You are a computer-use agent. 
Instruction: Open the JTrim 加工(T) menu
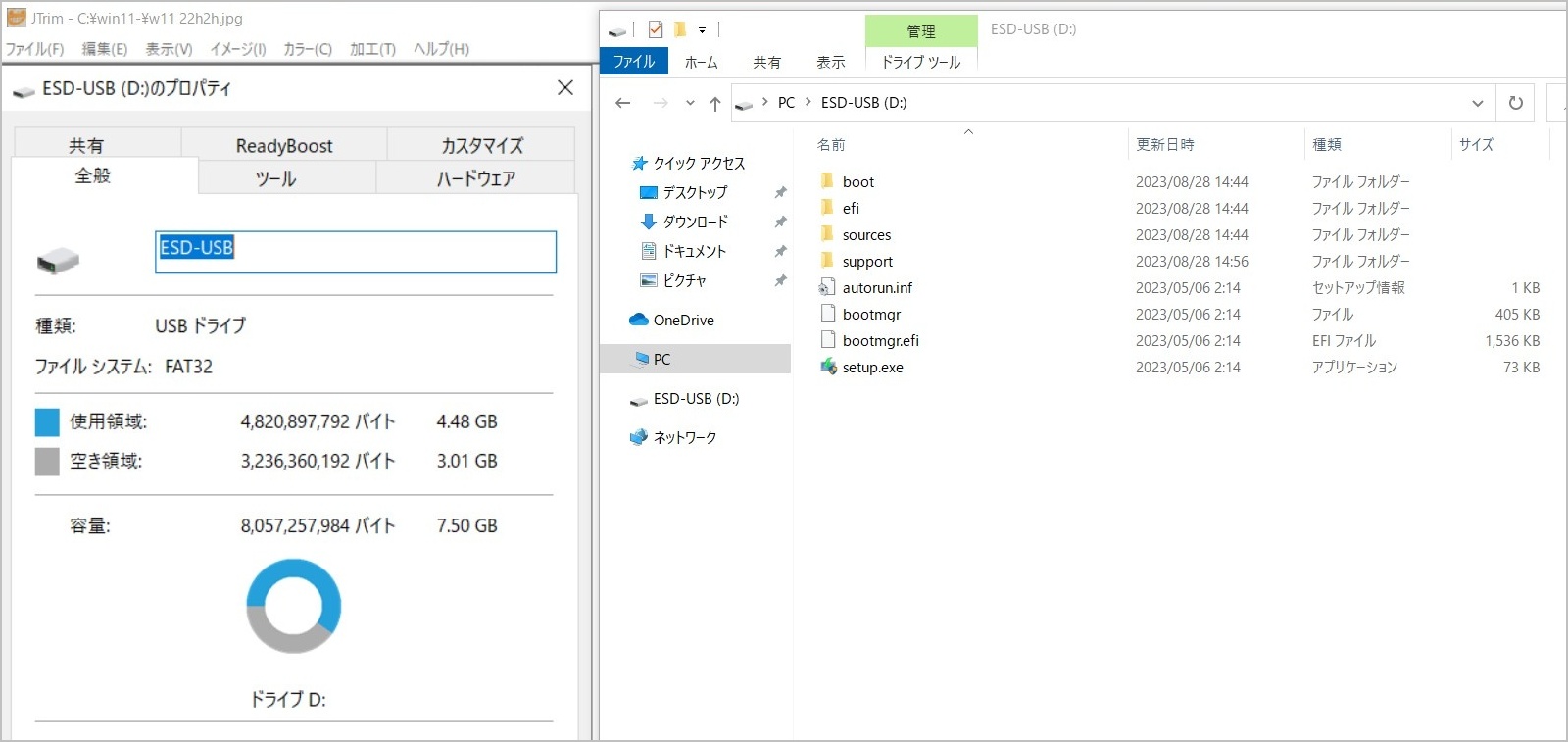coord(372,49)
